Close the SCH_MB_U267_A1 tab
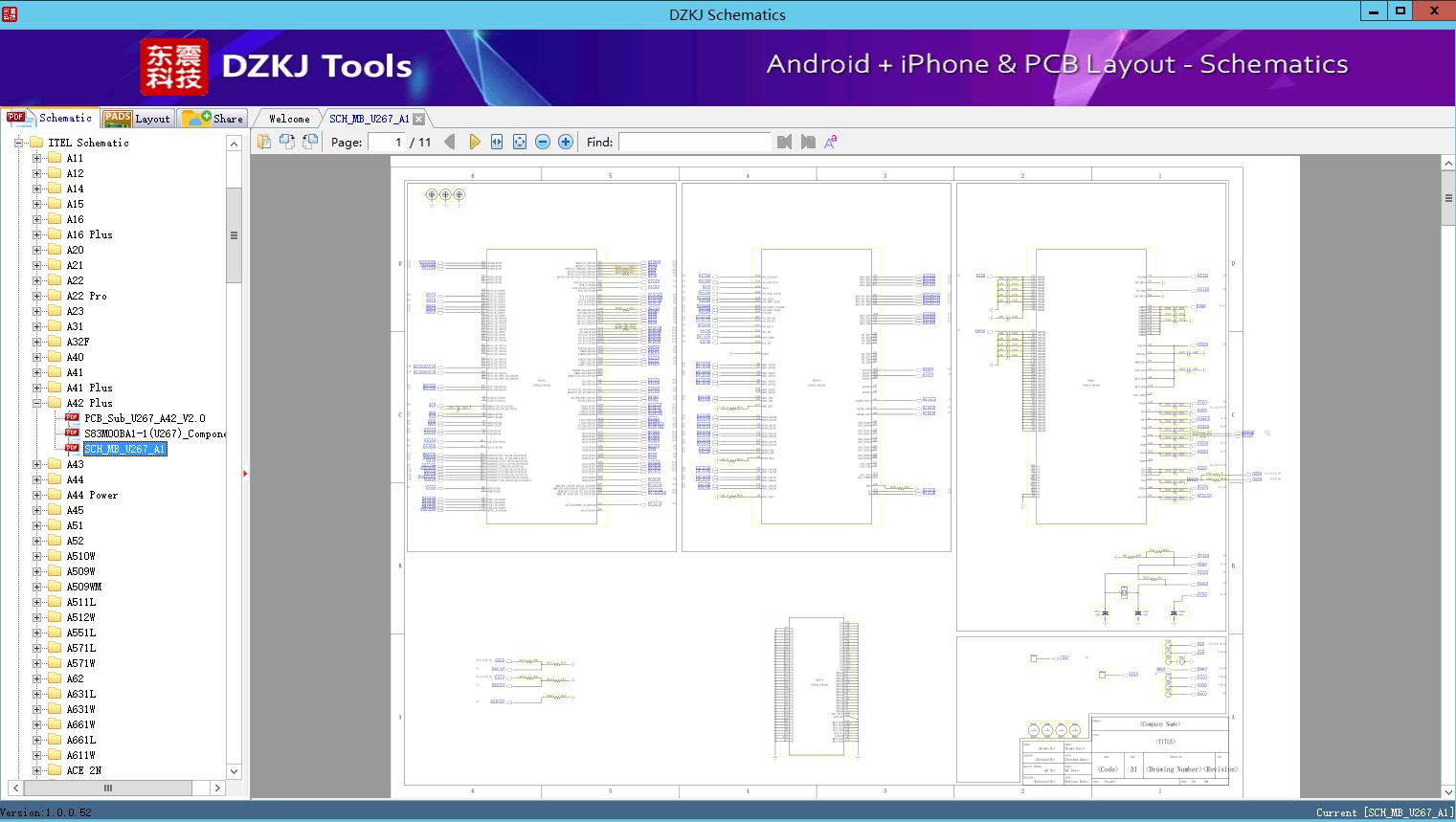 point(419,120)
